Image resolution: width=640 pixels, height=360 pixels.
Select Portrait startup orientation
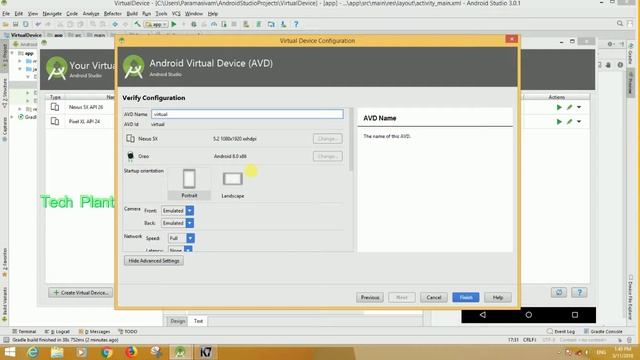click(x=189, y=183)
